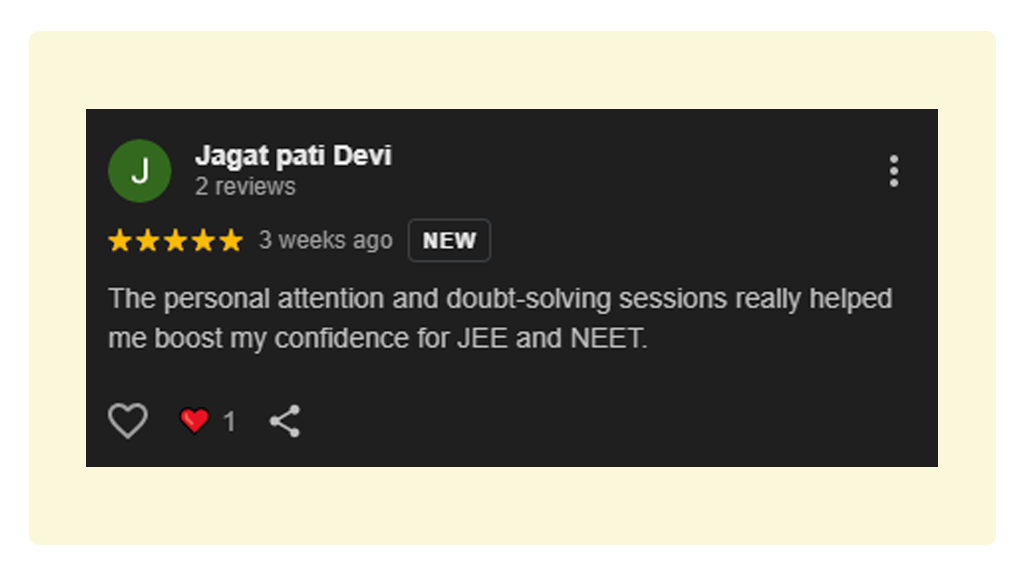Open Jagat pati Devi's profile name
This screenshot has width=1024, height=576.
[293, 156]
